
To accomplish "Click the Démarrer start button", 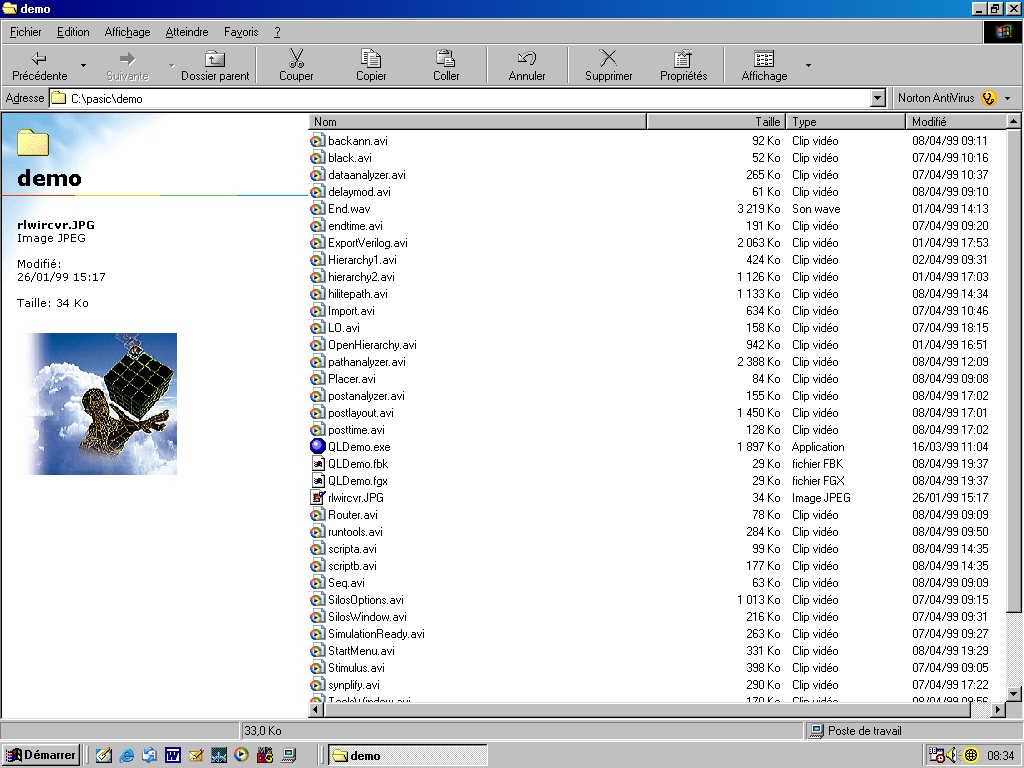I will [41, 755].
